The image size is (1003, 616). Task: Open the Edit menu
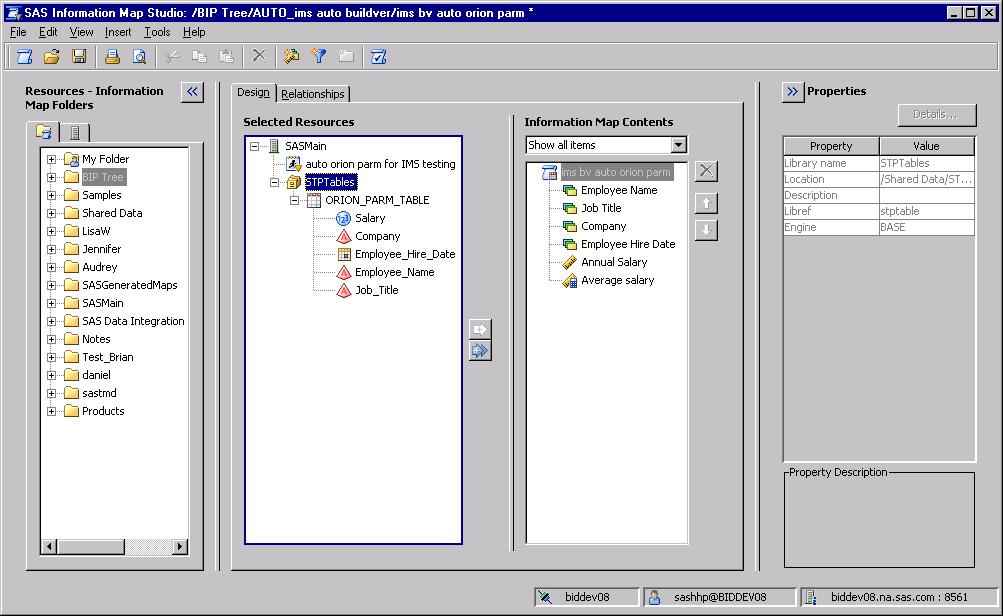coord(48,32)
